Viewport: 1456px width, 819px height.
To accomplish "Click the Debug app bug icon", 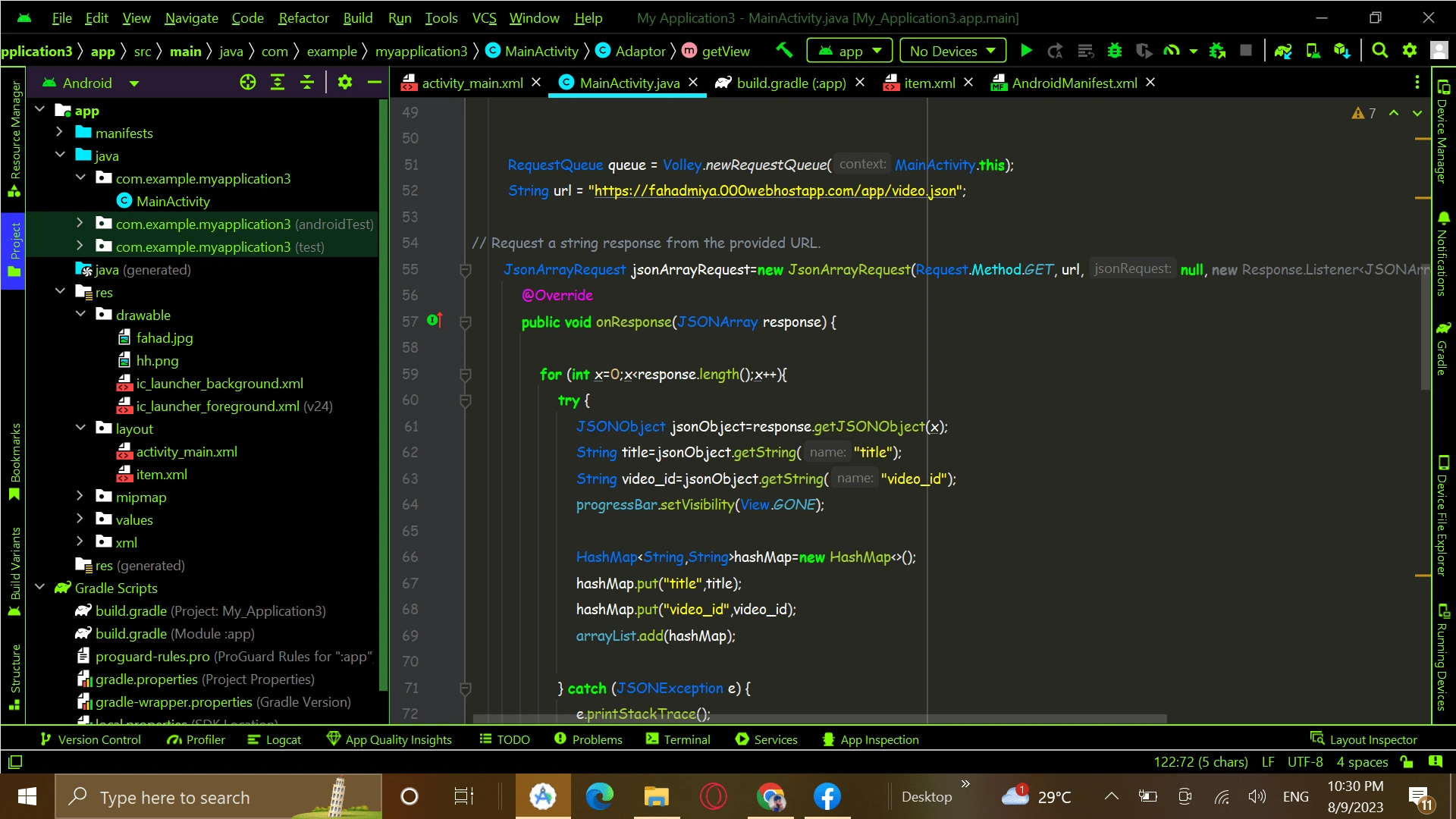I will (1115, 51).
